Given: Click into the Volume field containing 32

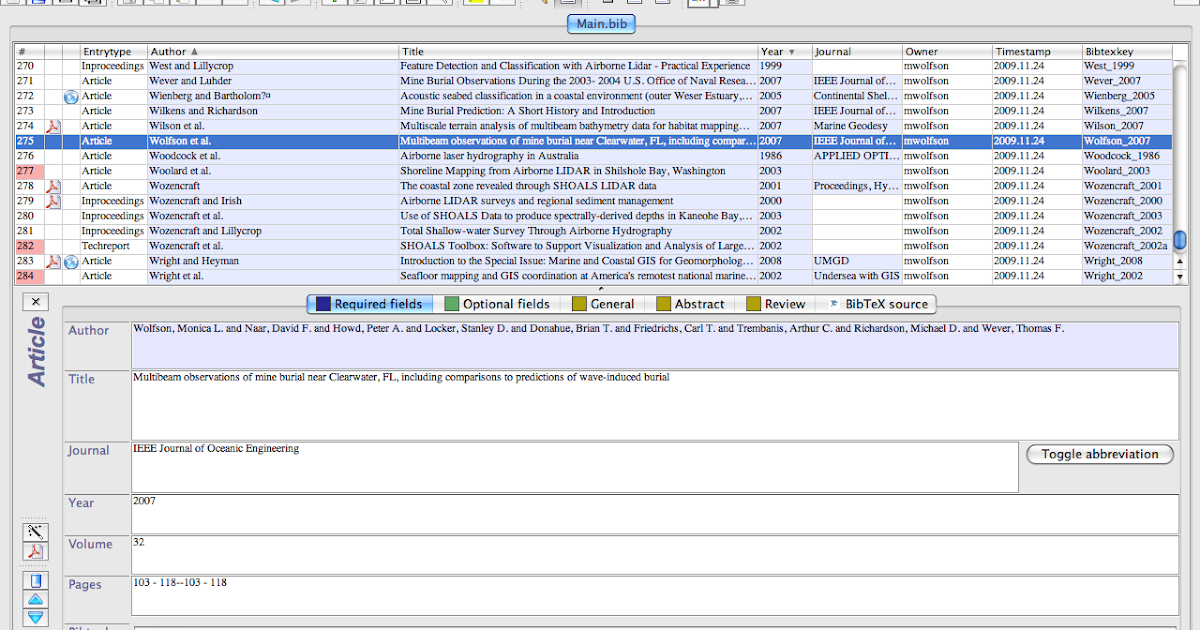Looking at the screenshot, I should coord(655,555).
